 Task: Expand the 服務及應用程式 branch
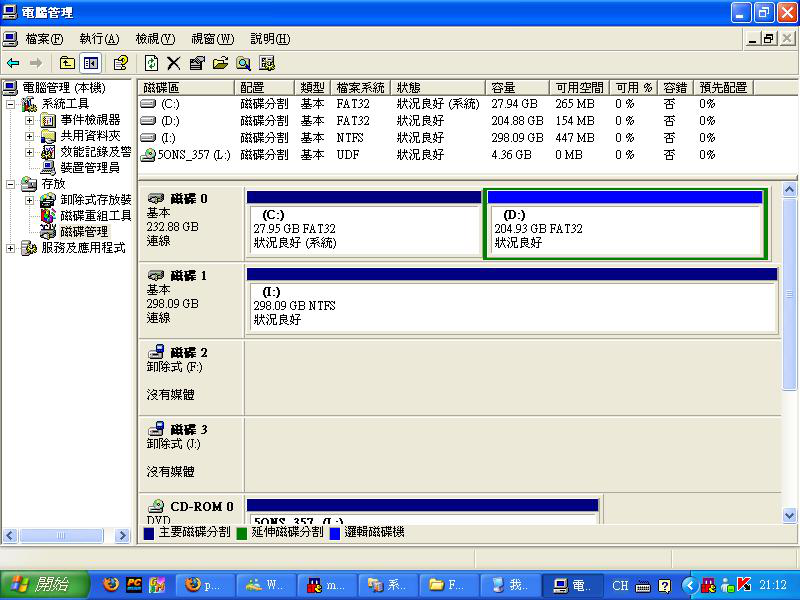(11, 248)
